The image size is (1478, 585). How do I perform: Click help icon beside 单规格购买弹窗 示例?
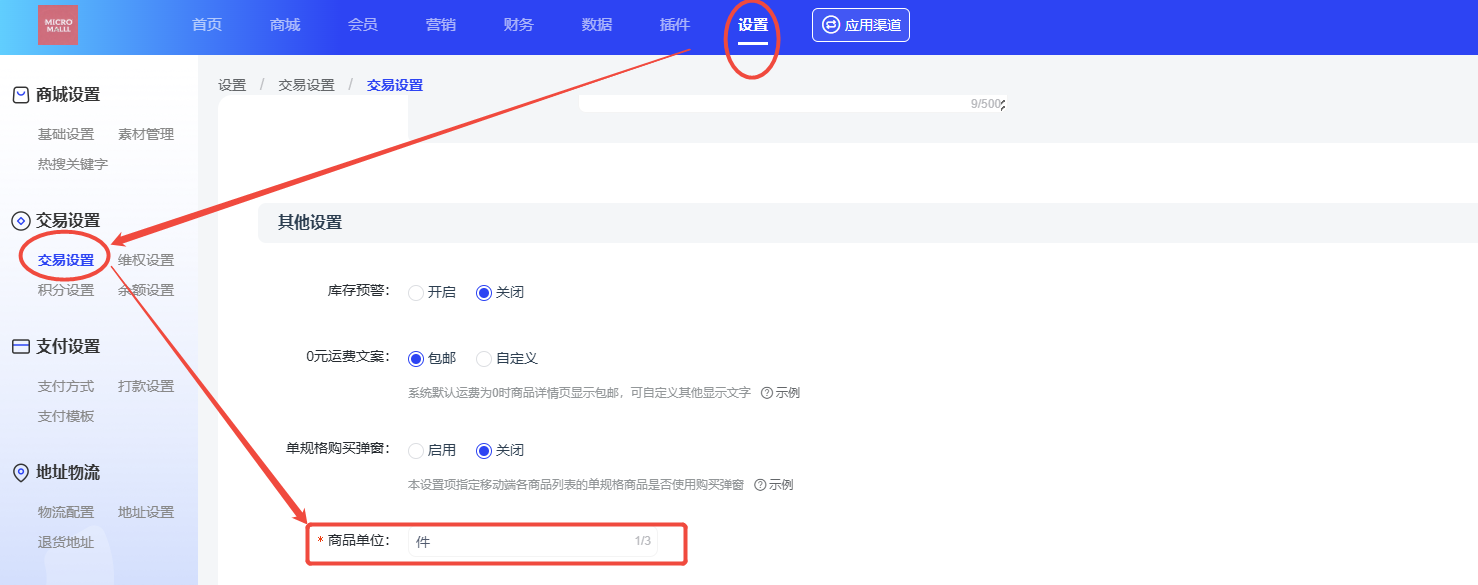tap(760, 485)
